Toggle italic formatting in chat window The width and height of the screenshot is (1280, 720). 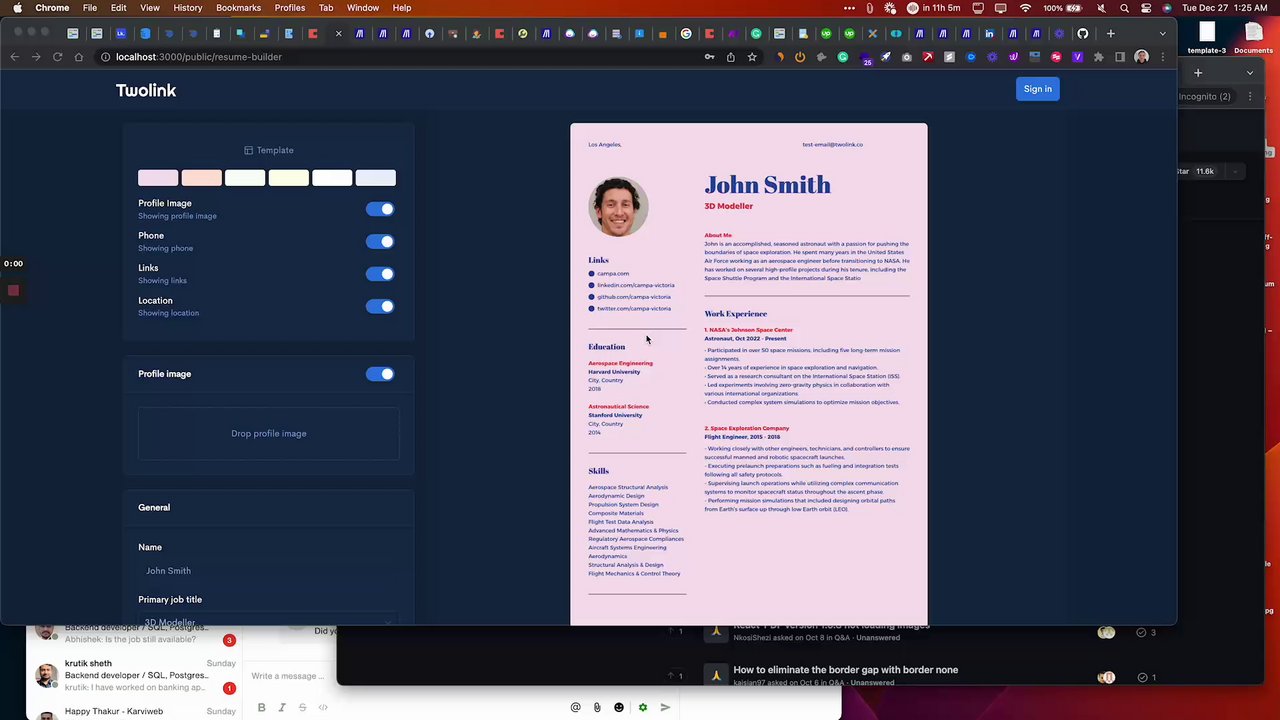coord(282,708)
